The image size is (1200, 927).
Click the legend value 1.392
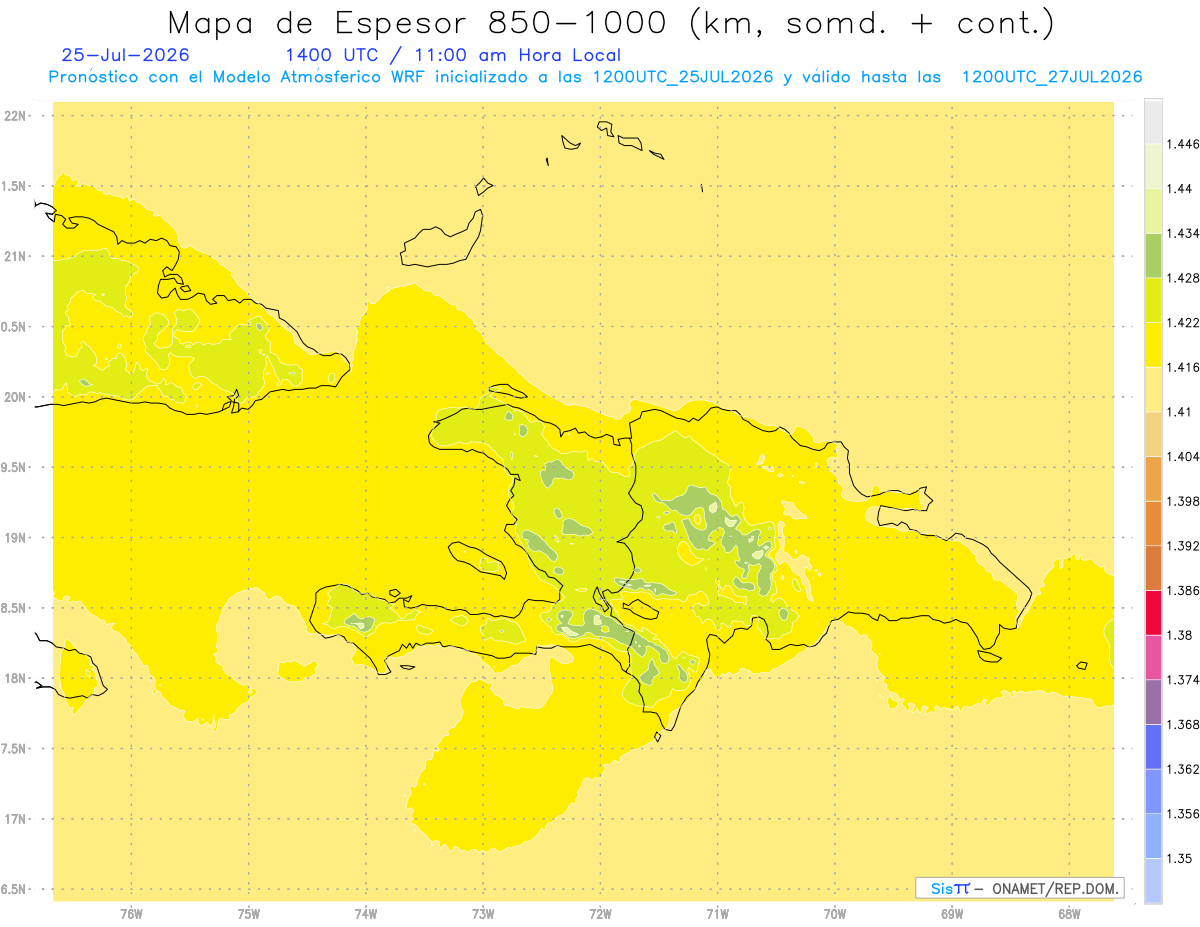1183,546
